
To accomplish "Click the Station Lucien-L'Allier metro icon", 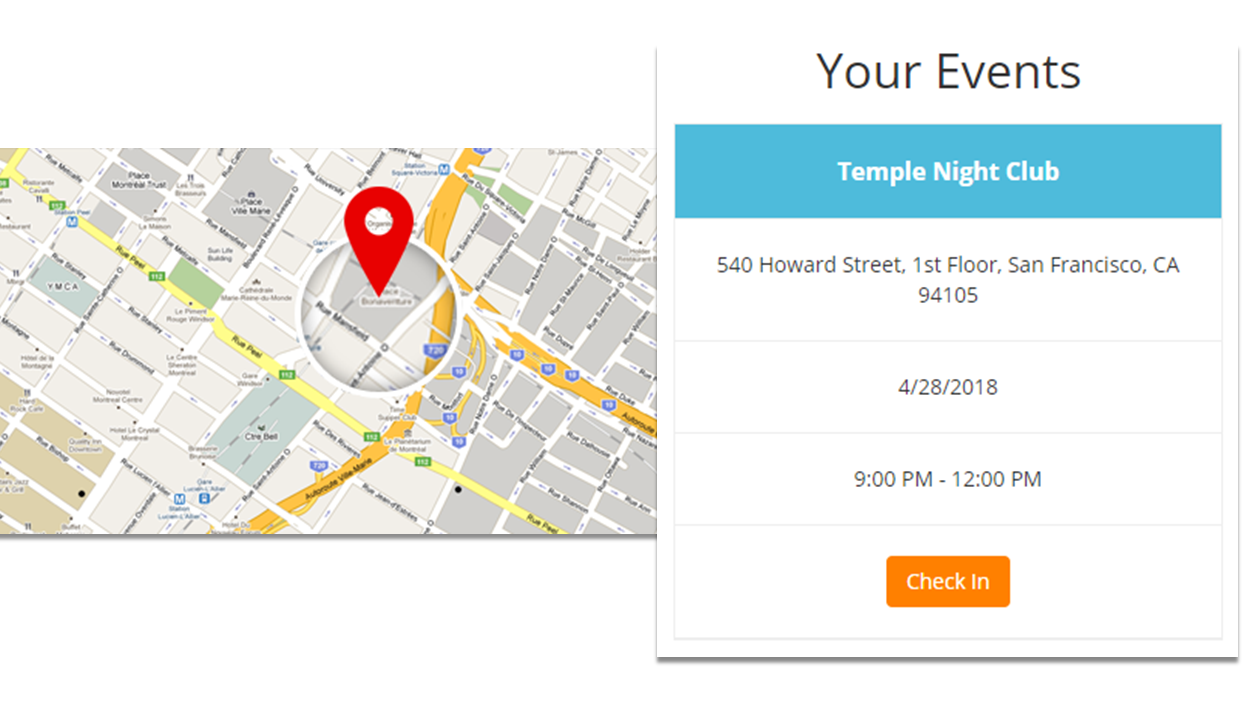I will pos(179,498).
